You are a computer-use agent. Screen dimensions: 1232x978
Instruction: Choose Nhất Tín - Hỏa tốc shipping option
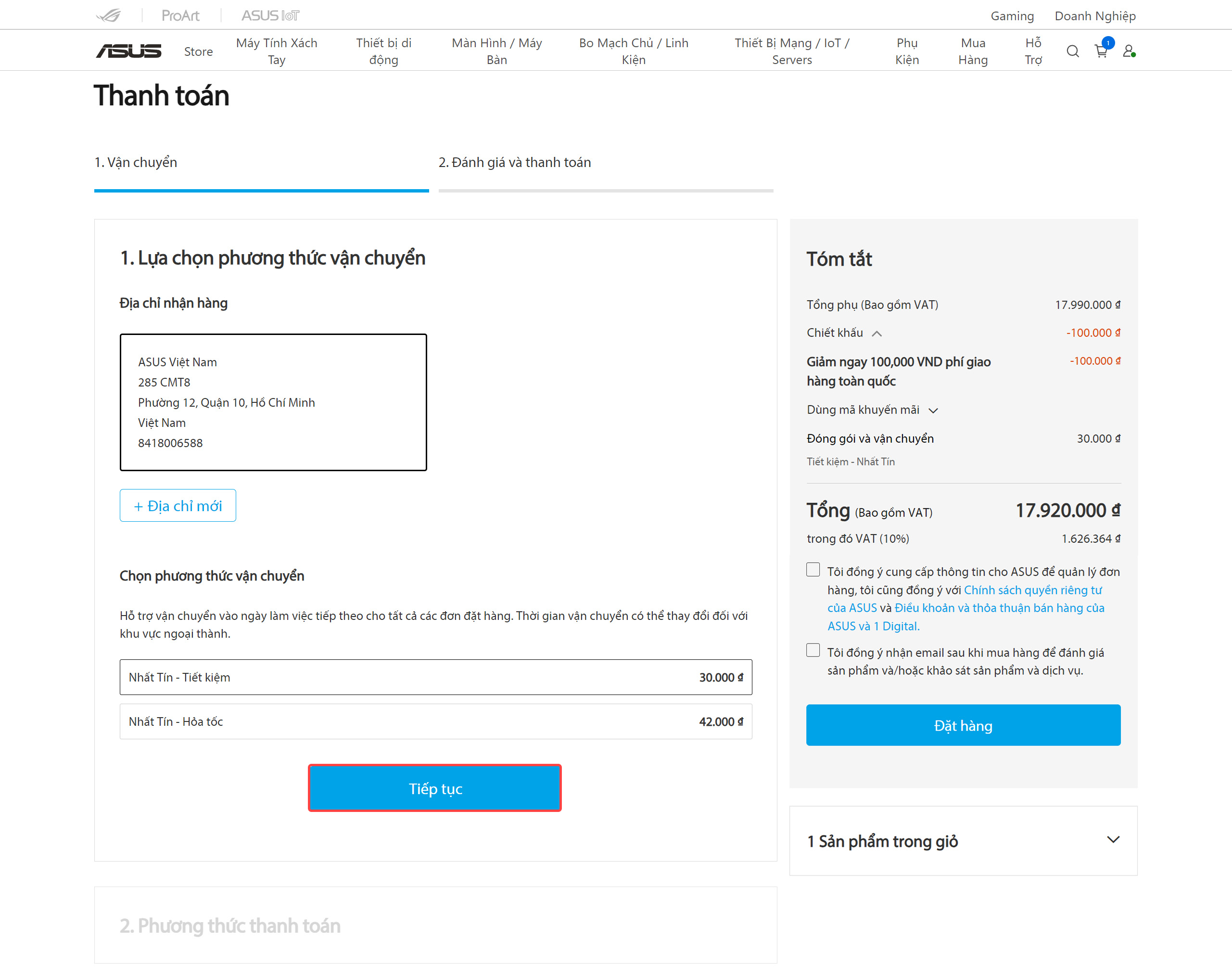tap(435, 721)
